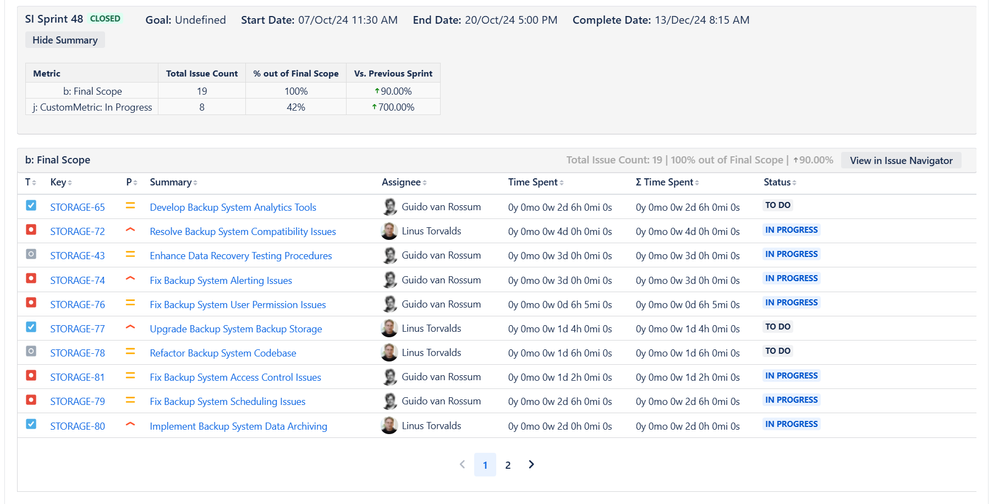The image size is (999, 504).
Task: Click the j: CustomMetric: In Progress row label
Action: [92, 107]
